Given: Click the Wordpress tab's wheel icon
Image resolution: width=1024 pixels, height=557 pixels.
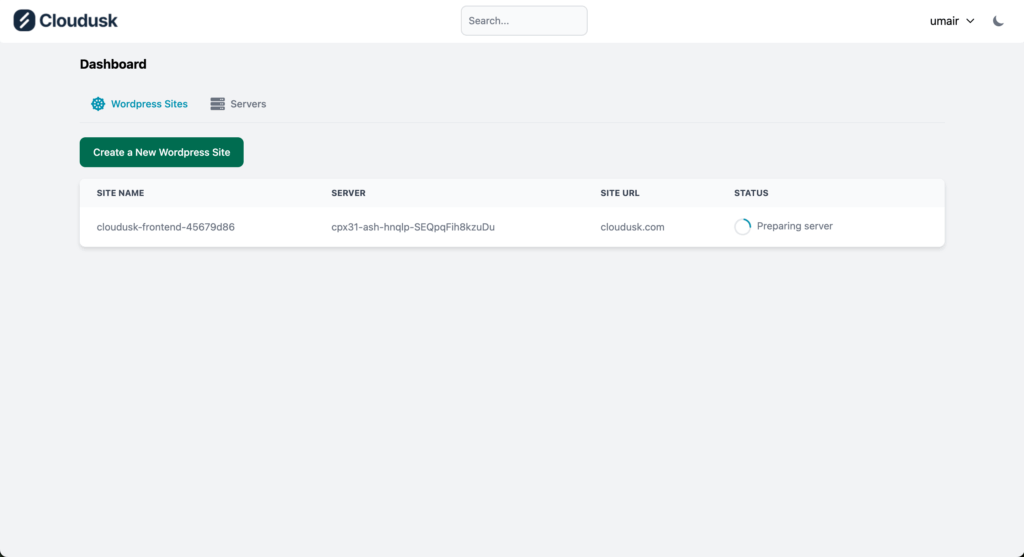Looking at the screenshot, I should [98, 104].
